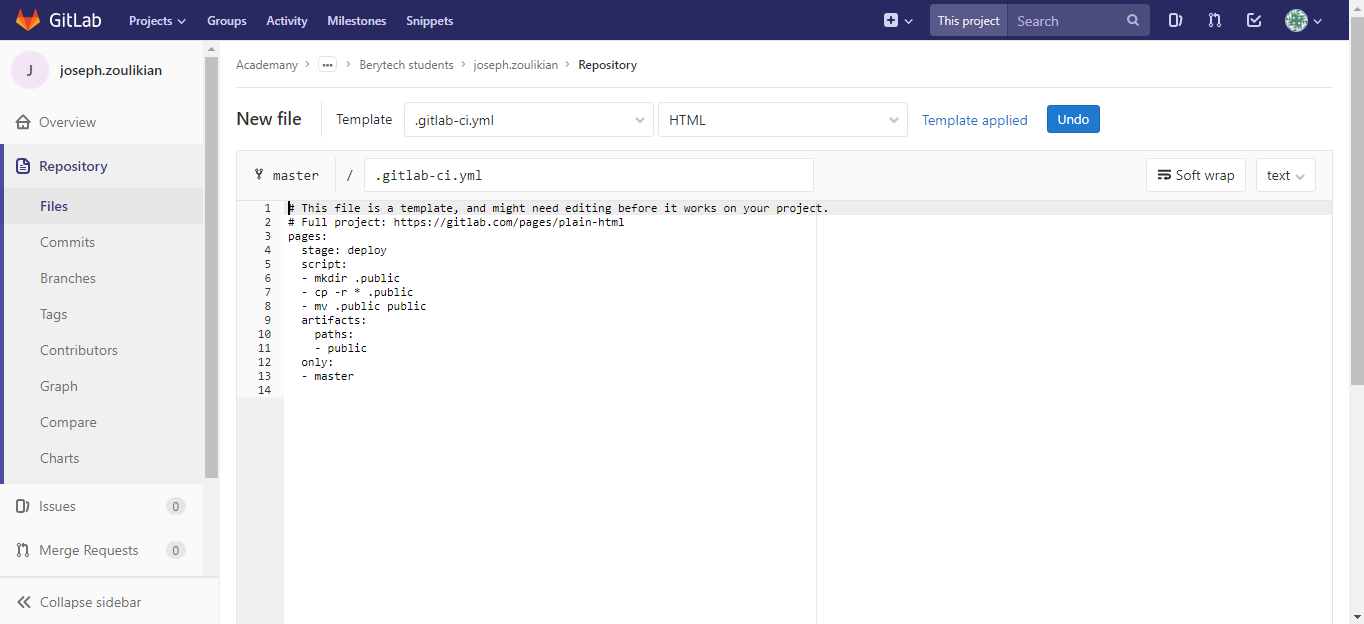Open Activity in the top navigation
Screen dimensions: 1364x624
click(287, 20)
